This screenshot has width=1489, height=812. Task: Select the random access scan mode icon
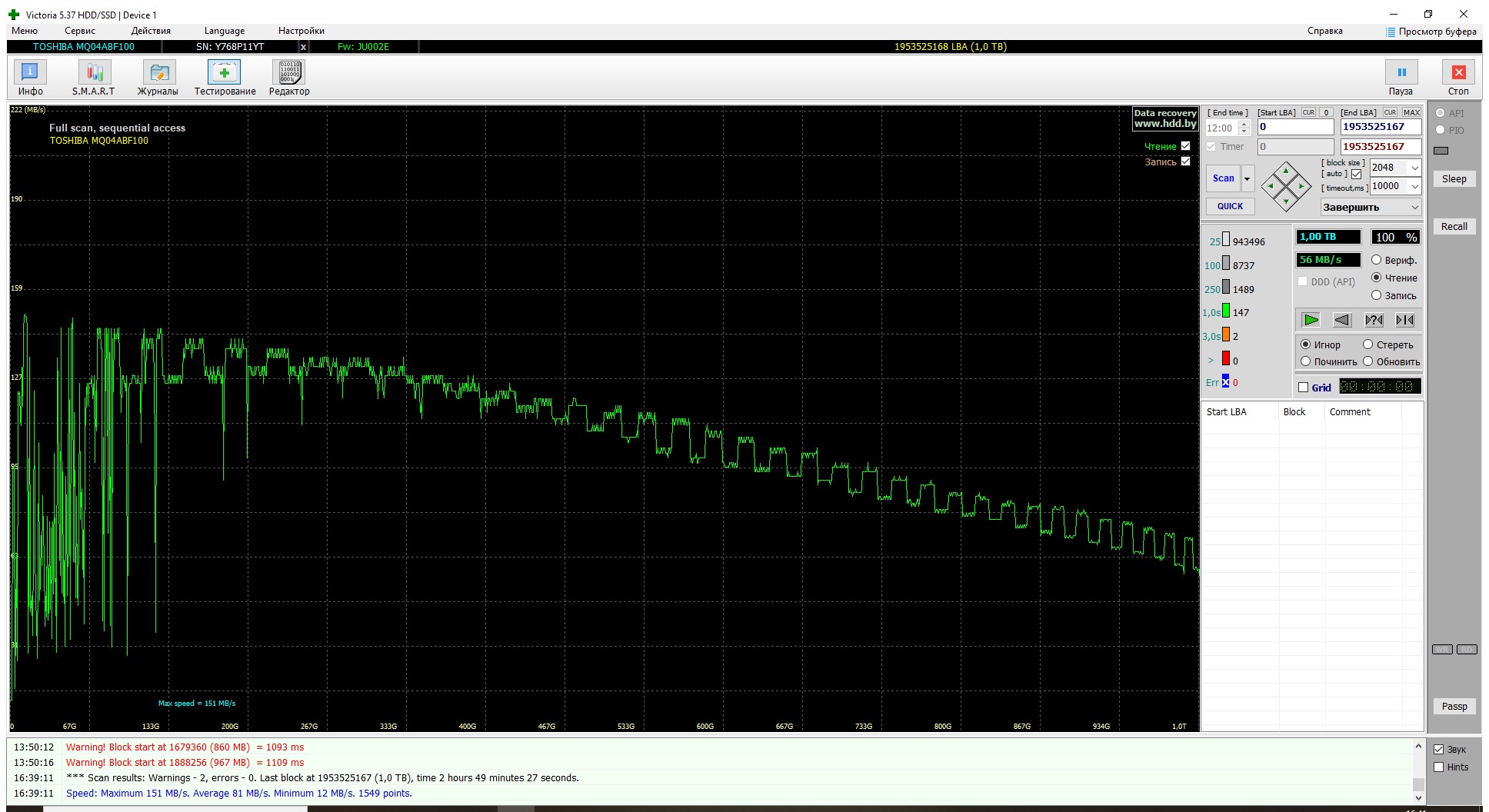coord(1374,320)
